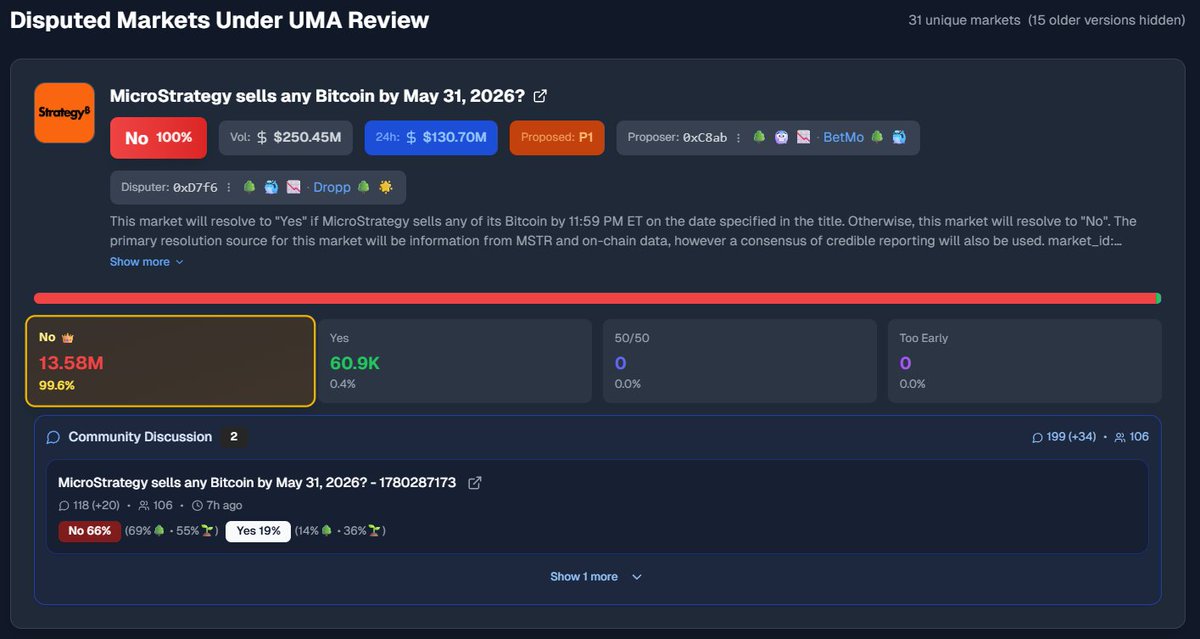Viewport: 1200px width, 639px height.
Task: Click the blue whale badge in Disputer row
Action: pos(272,186)
